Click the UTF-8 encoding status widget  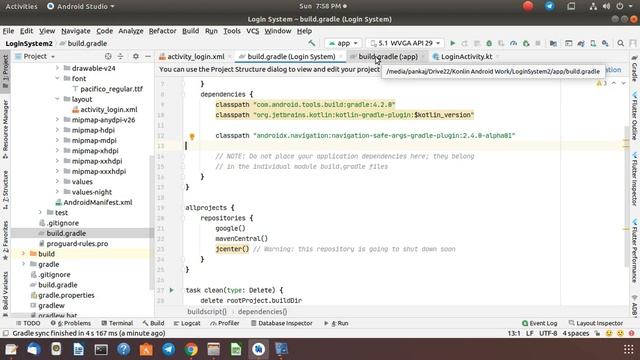pos(548,333)
